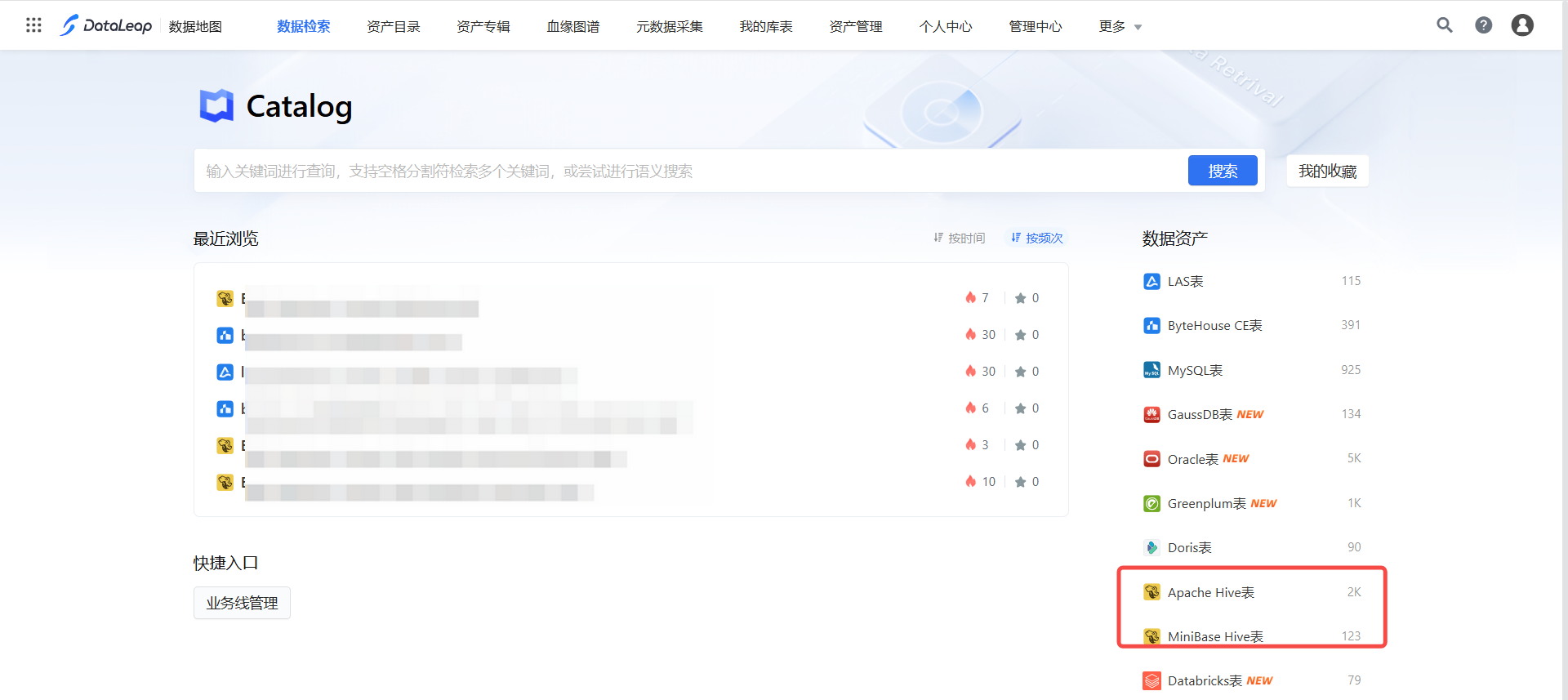
Task: Click the flame icon in the row with 10 views
Action: (x=970, y=482)
